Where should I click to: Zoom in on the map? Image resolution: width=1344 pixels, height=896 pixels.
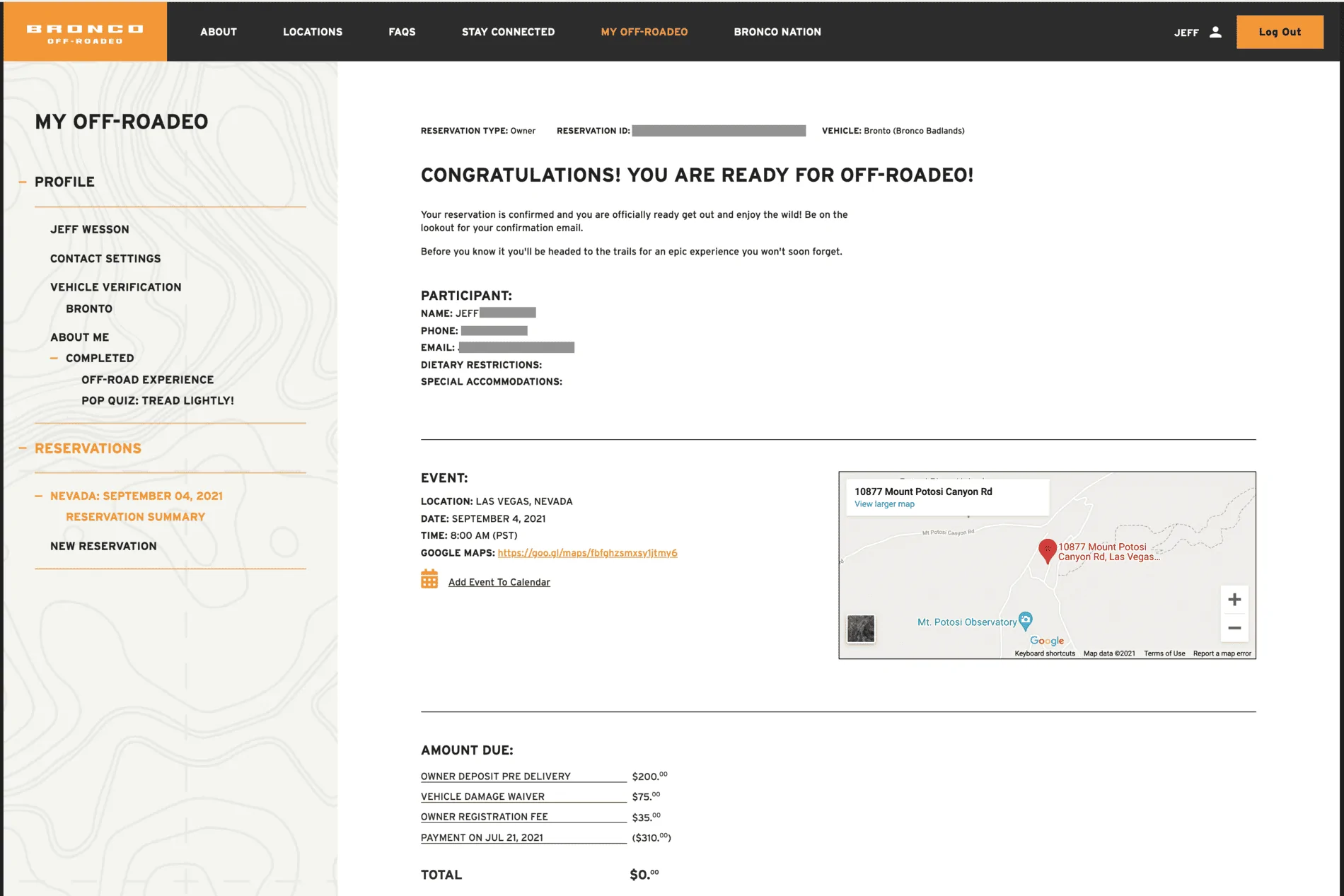click(x=1234, y=600)
